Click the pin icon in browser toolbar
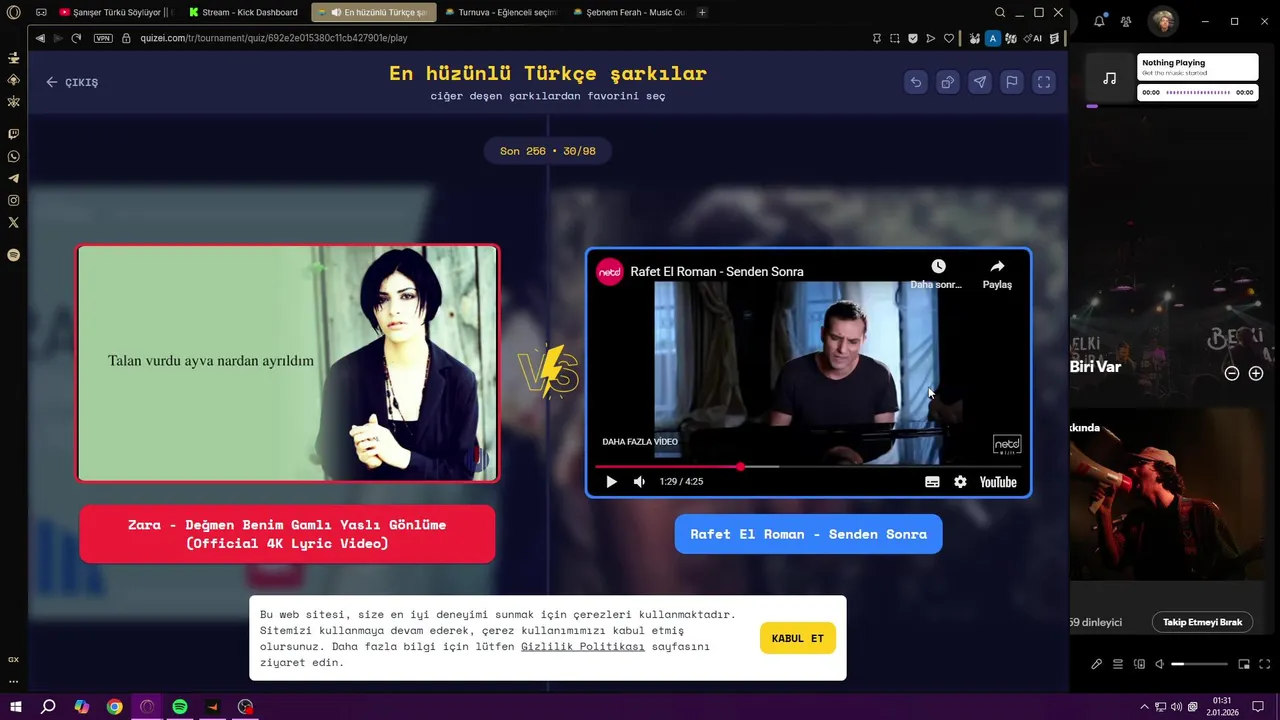1280x720 pixels. 877,38
